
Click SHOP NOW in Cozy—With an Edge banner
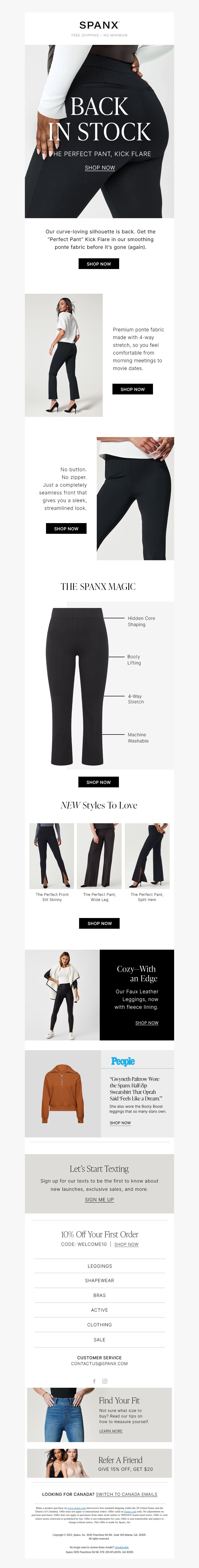click(147, 1023)
